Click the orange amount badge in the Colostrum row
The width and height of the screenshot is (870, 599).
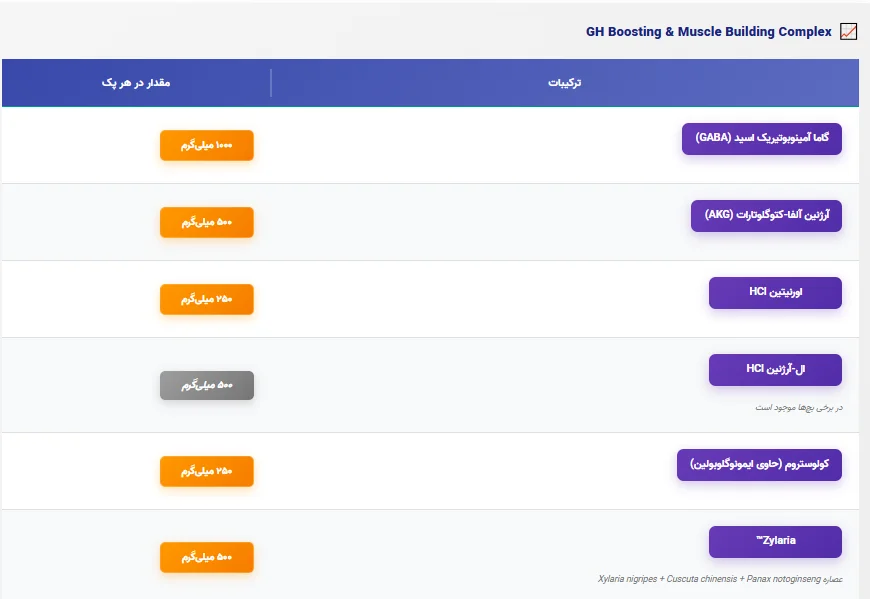(x=207, y=471)
